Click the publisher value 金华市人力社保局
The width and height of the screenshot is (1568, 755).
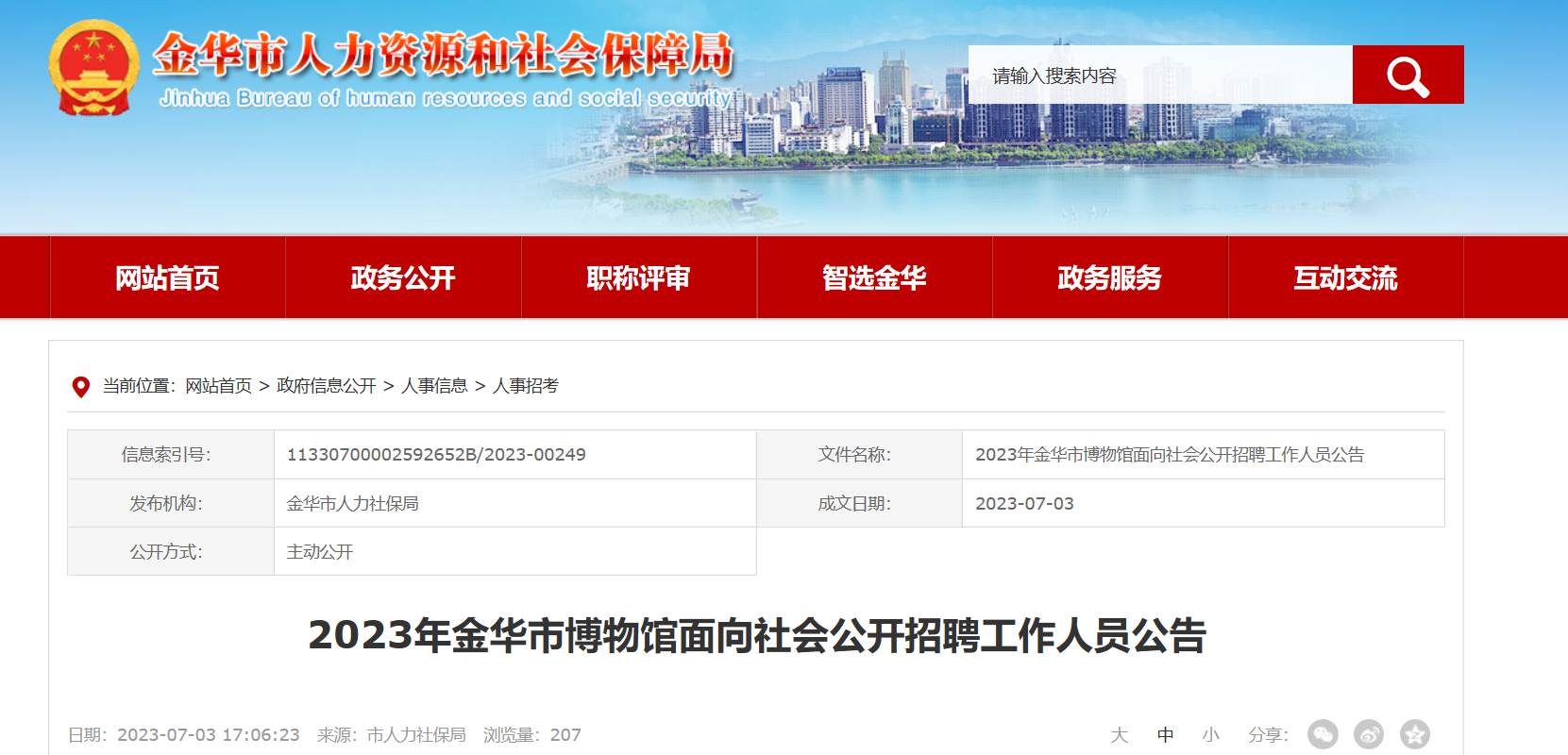tap(353, 504)
